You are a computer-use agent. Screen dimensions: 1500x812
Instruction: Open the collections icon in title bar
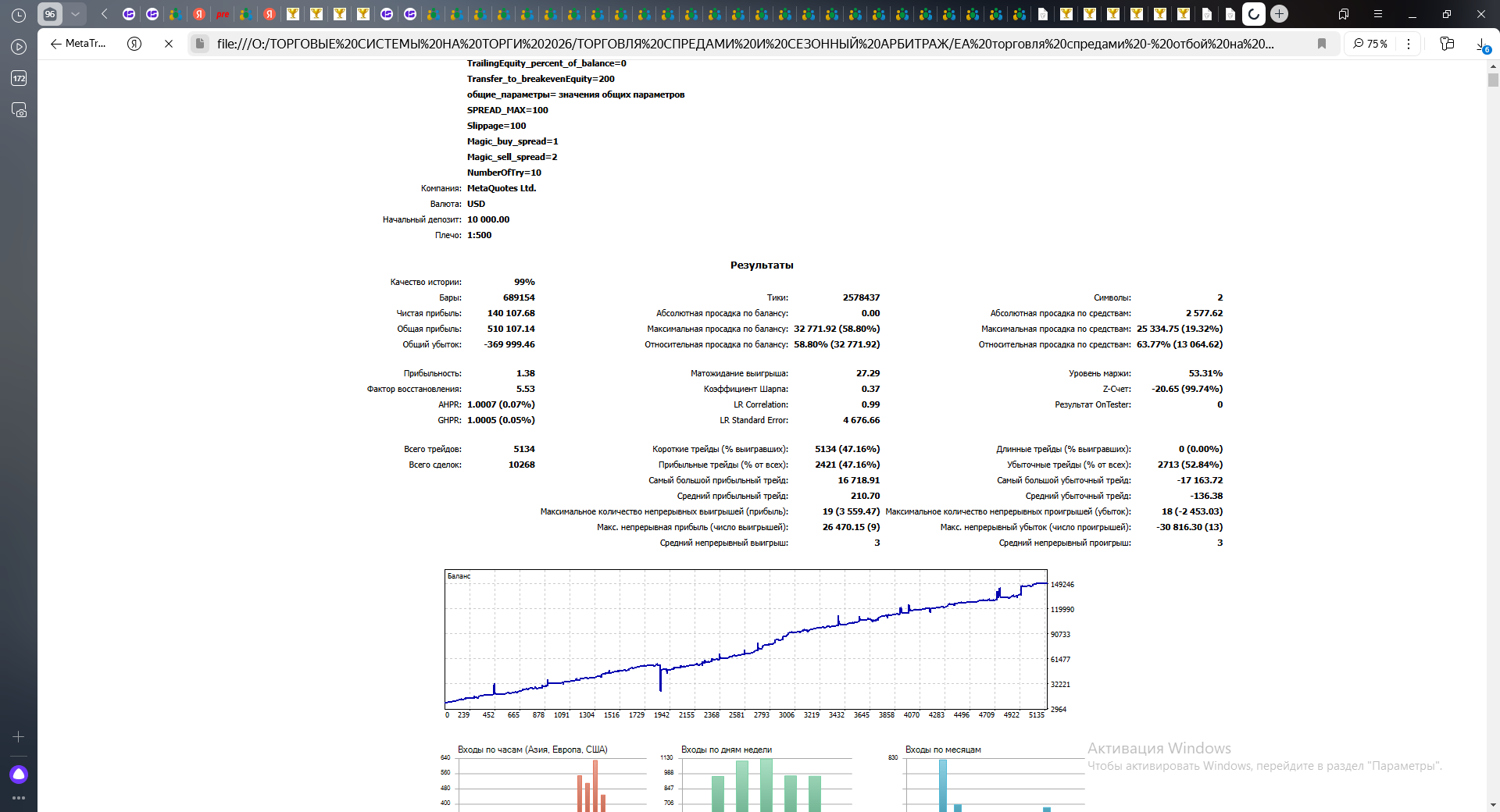coord(1343,14)
